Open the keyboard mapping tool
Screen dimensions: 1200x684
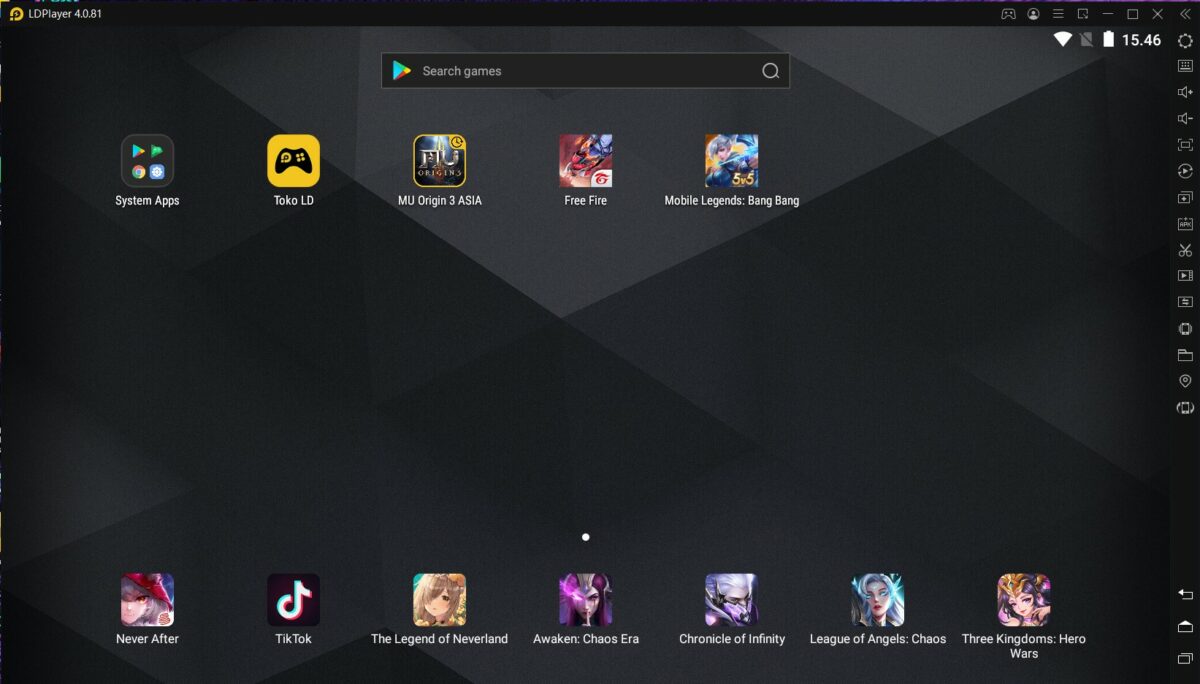[x=1185, y=66]
